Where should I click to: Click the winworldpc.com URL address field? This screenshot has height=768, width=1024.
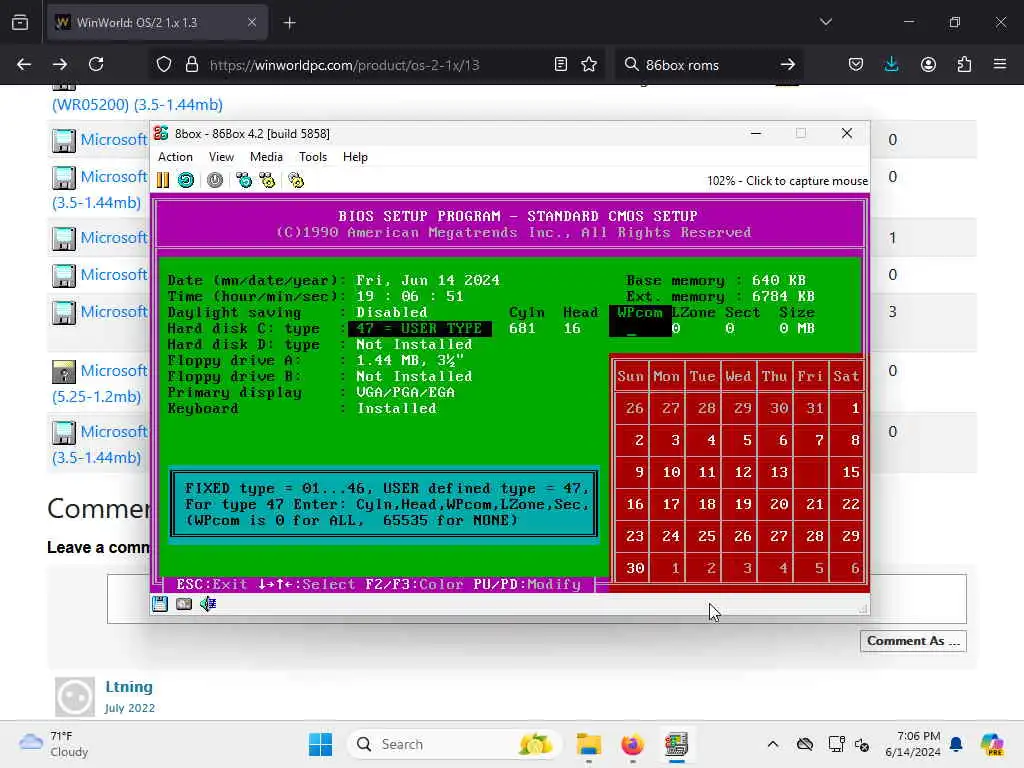click(x=344, y=65)
